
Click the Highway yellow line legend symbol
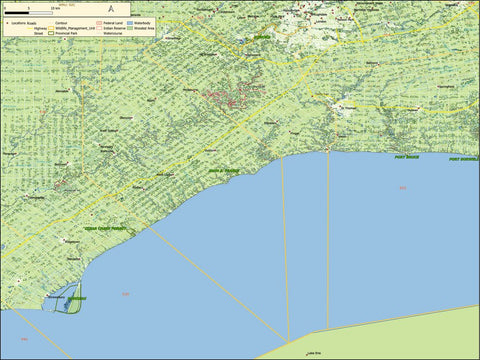point(29,29)
